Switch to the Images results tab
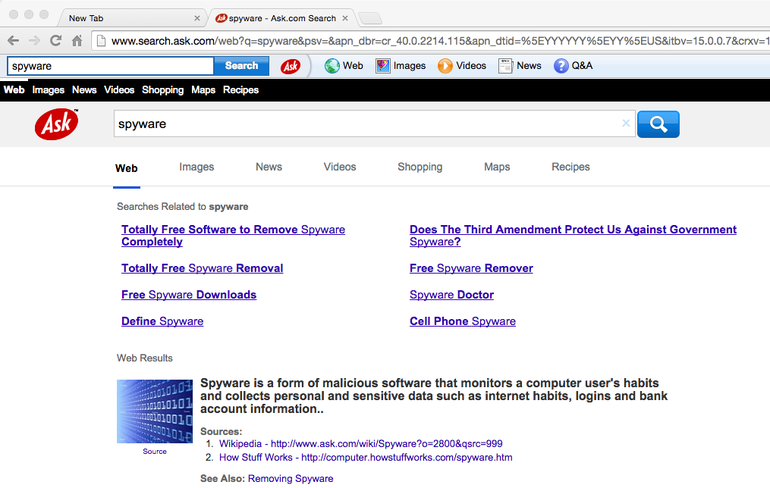This screenshot has width=770, height=488. (196, 167)
